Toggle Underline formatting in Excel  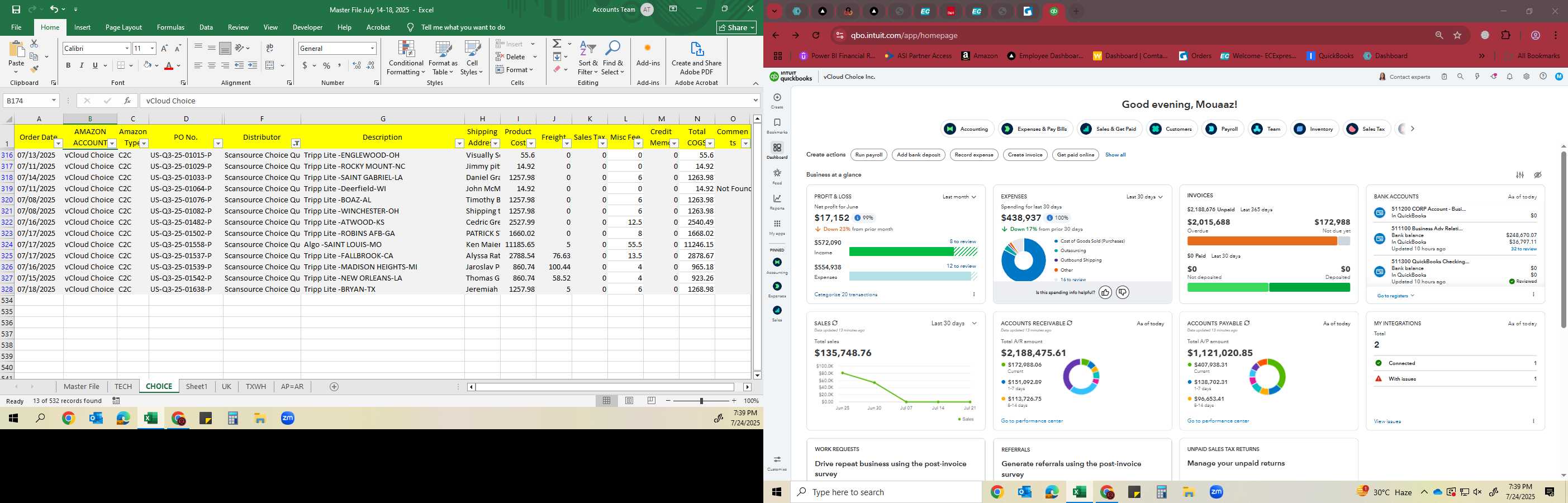tap(95, 65)
